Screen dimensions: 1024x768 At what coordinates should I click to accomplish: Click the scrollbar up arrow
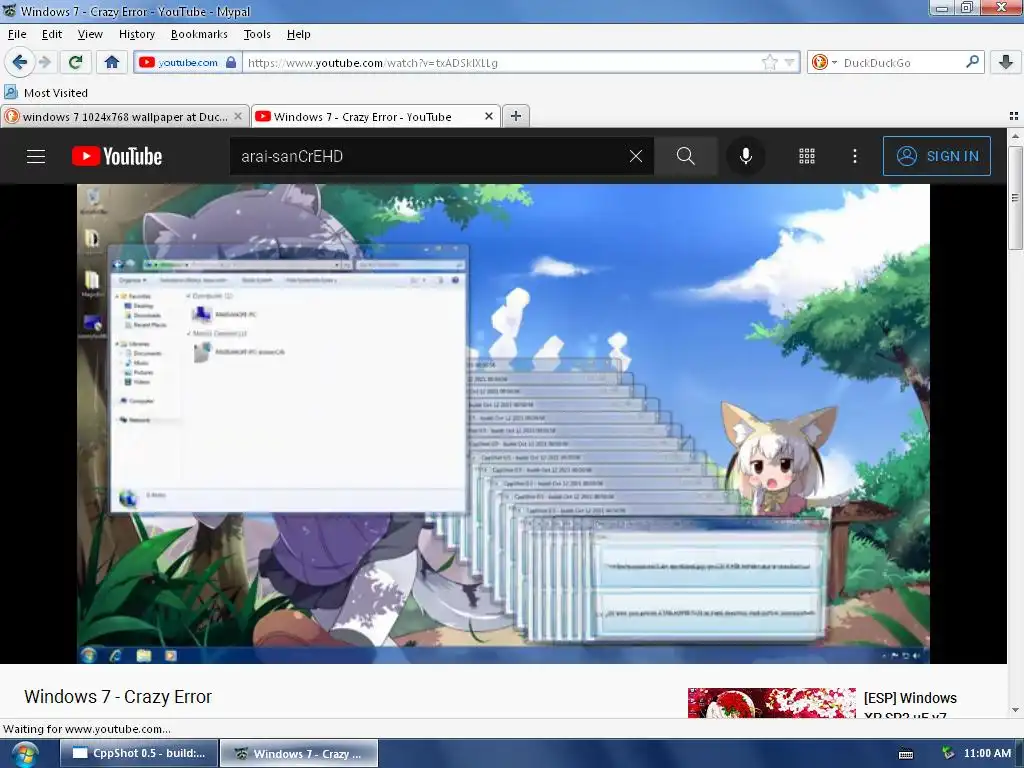click(x=1014, y=136)
